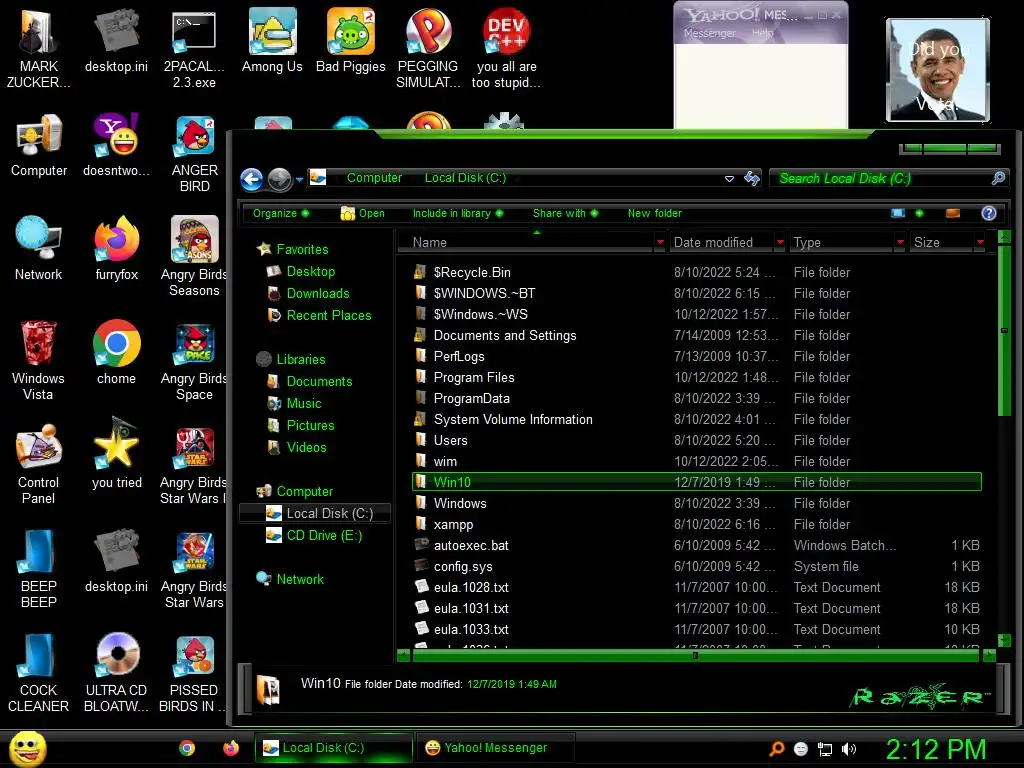Click Computer in the address bar breadcrumb
The width and height of the screenshot is (1024, 768).
tap(374, 178)
